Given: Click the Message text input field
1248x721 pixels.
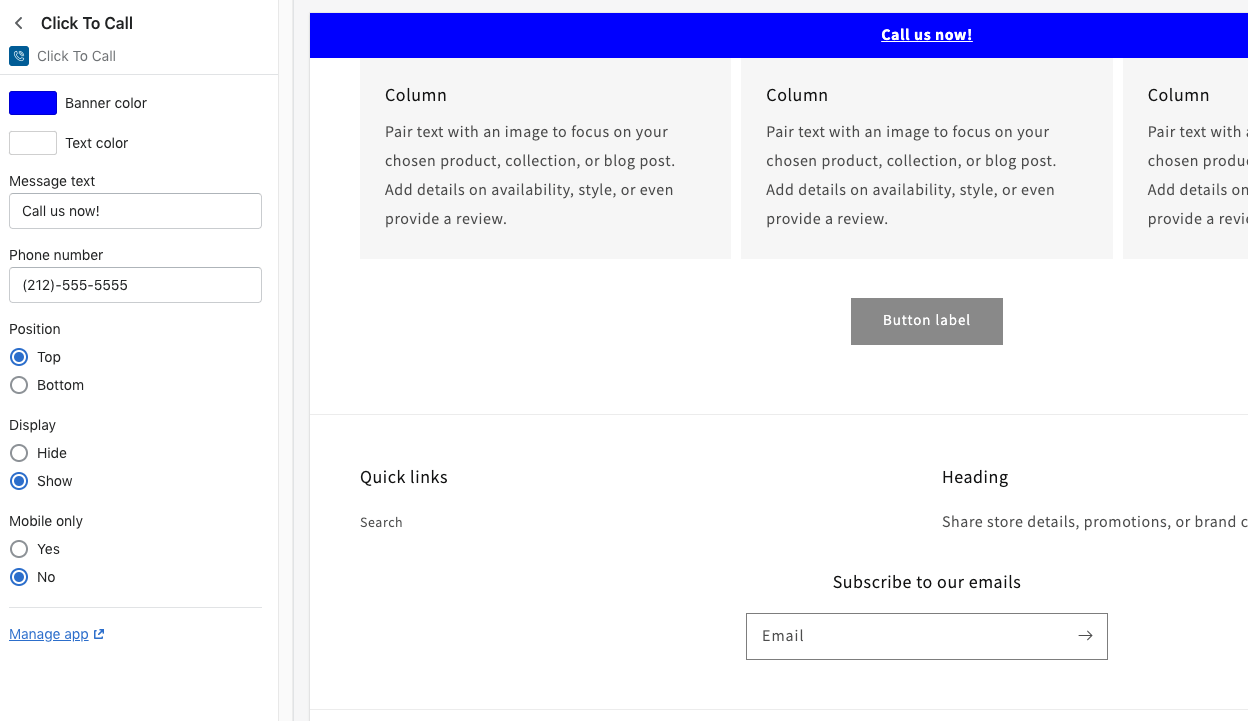Looking at the screenshot, I should pyautogui.click(x=135, y=211).
